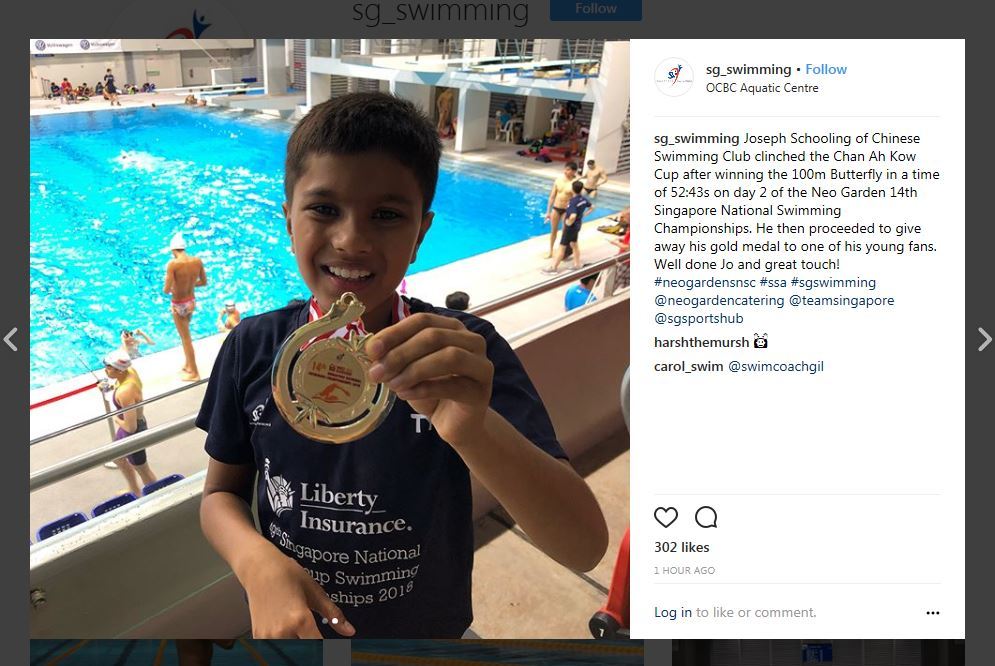Screen dimensions: 995x666
Task: Click Log in to like or comment
Action: [673, 613]
